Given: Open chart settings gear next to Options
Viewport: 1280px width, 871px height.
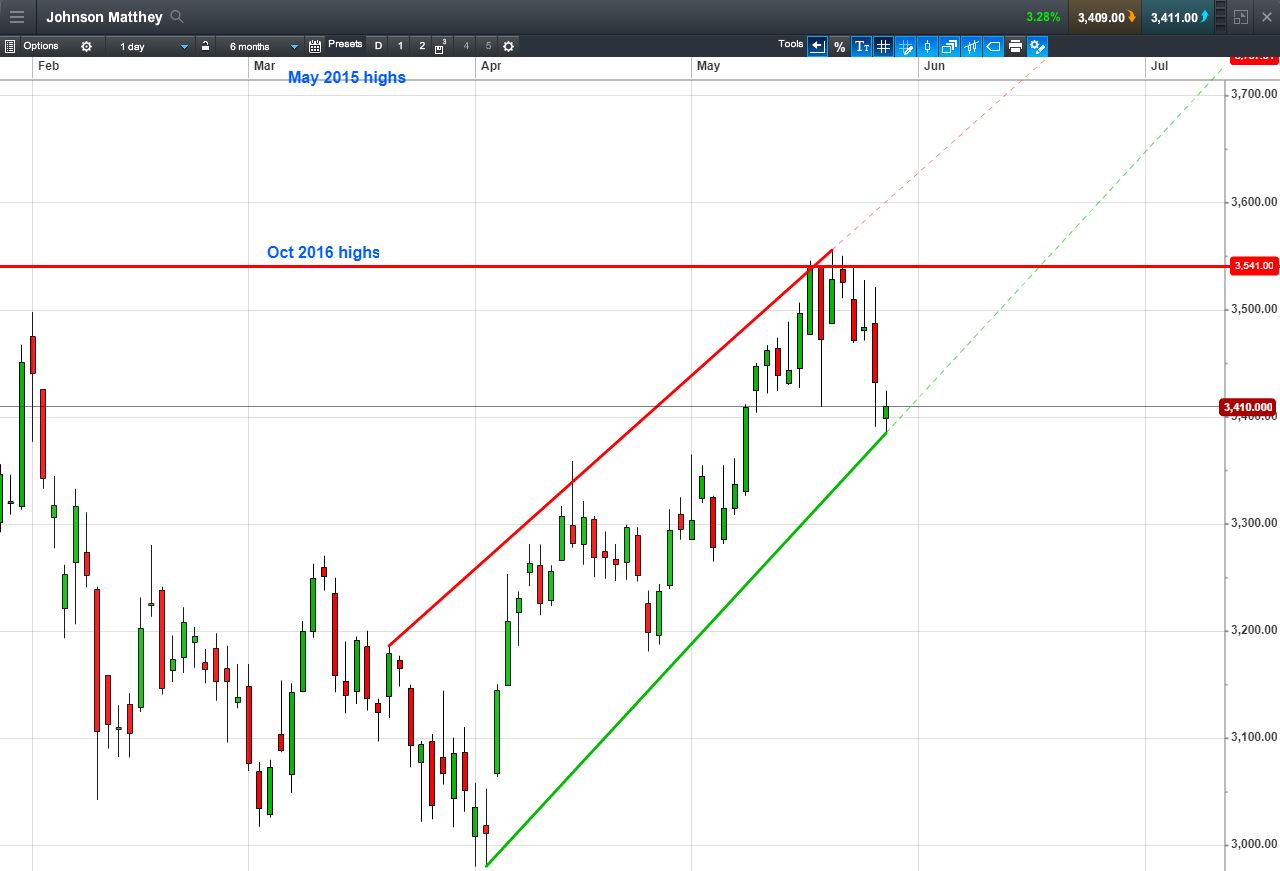Looking at the screenshot, I should [x=86, y=46].
